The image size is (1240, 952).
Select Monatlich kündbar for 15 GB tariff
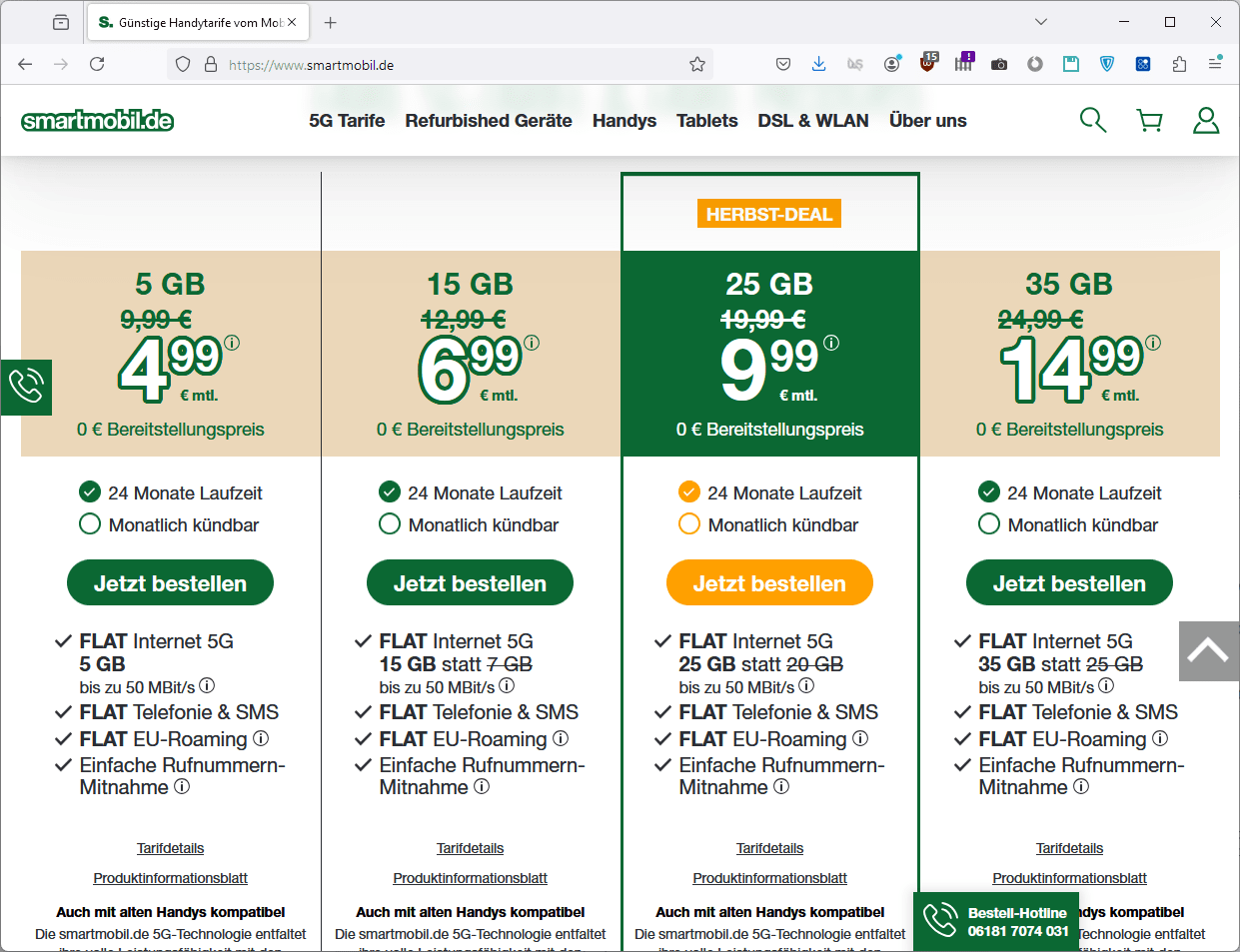(x=390, y=523)
